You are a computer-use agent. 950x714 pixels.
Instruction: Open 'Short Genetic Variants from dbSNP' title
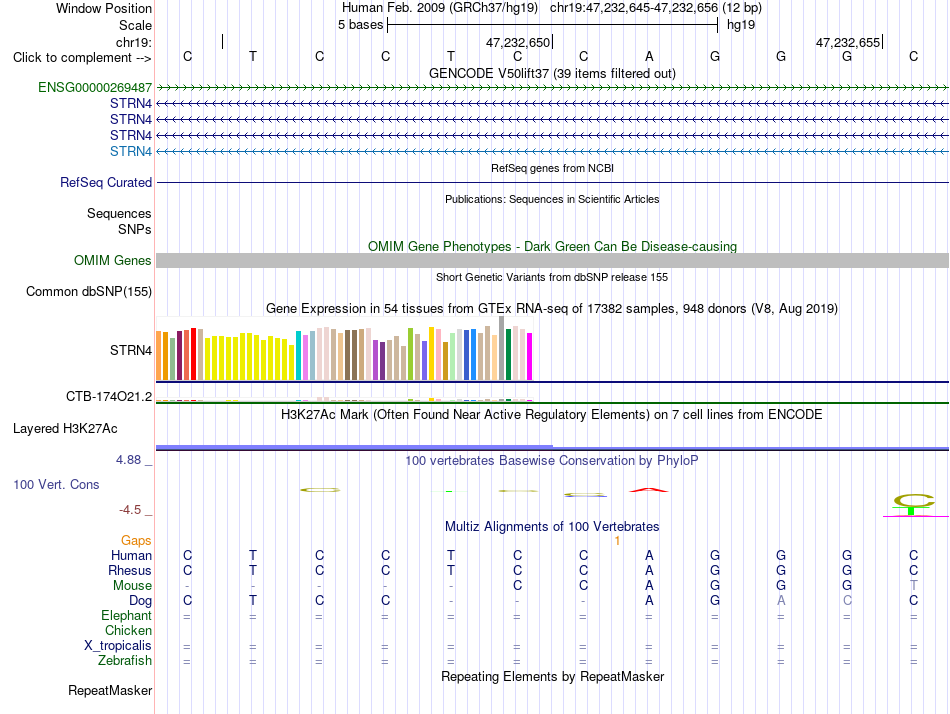(552, 277)
